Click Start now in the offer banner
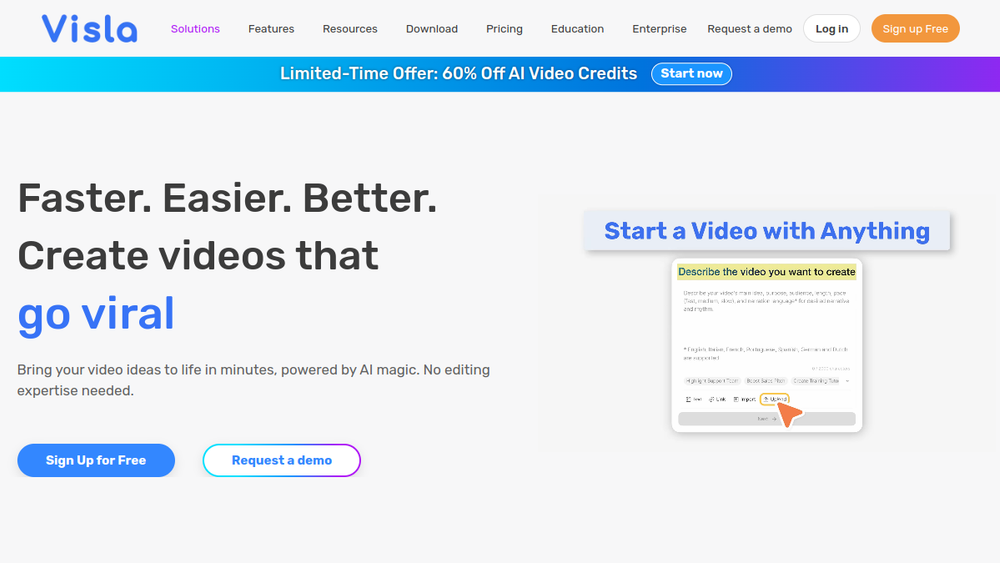Viewport: 1000px width, 563px height. (691, 73)
